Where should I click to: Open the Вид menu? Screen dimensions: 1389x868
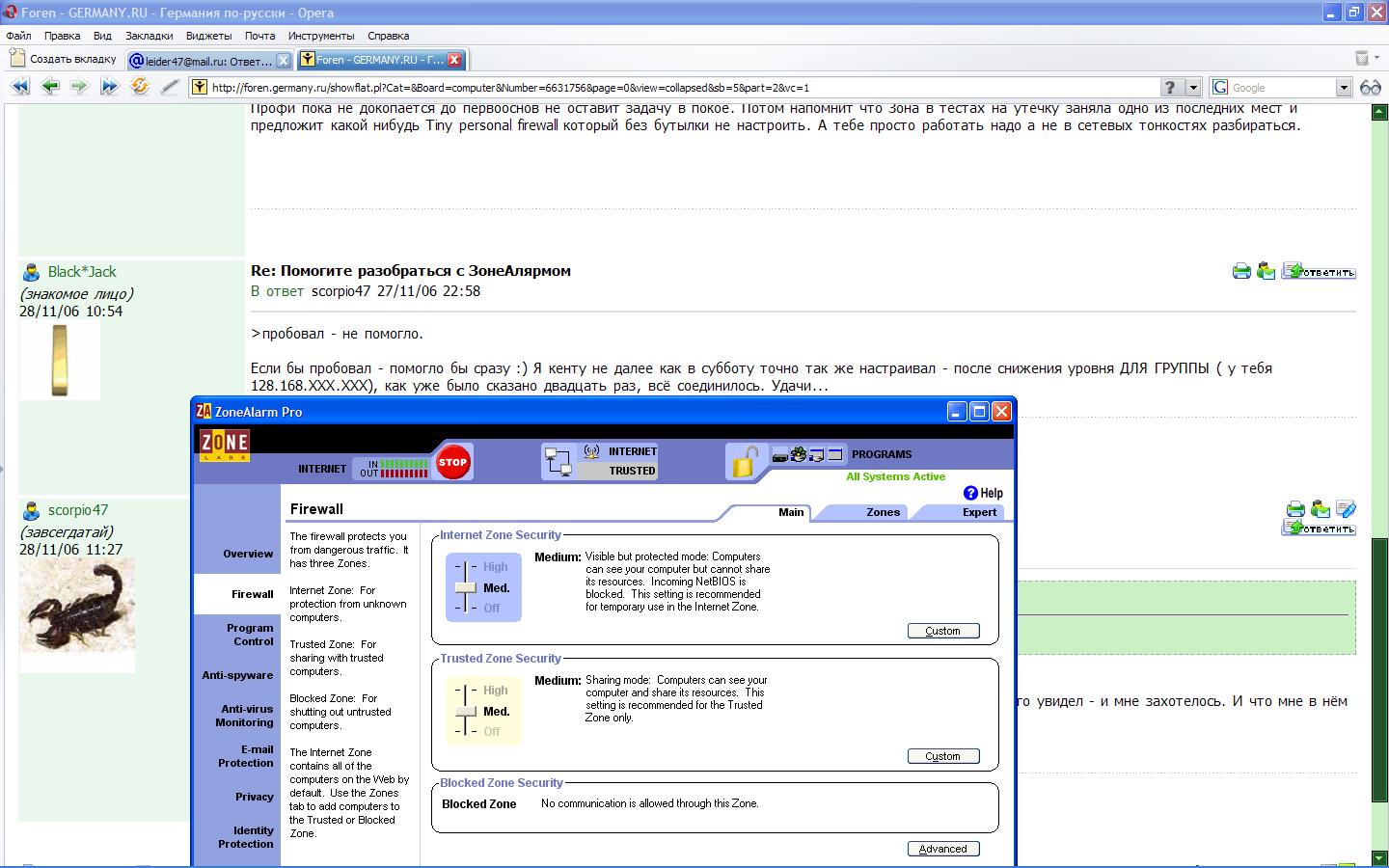[102, 36]
